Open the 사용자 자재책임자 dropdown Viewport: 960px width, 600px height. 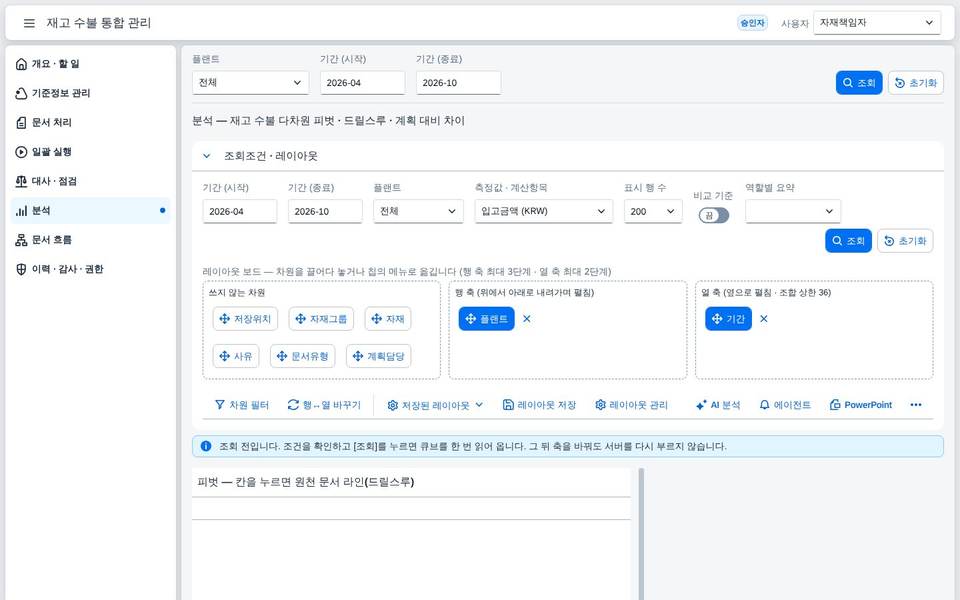pyautogui.click(x=877, y=23)
